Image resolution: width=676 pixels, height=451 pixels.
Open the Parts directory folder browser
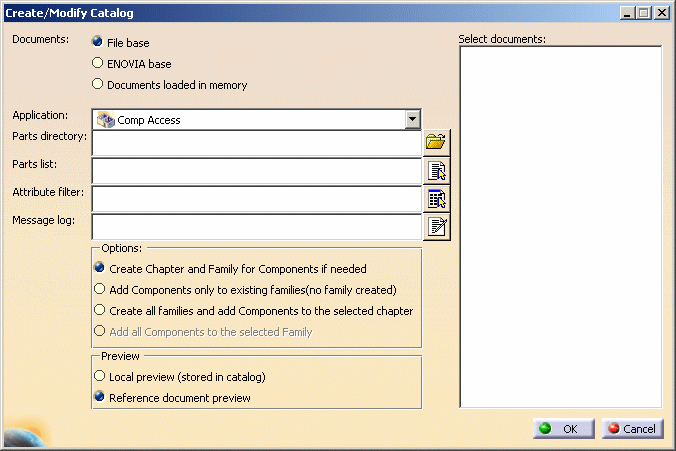point(437,142)
